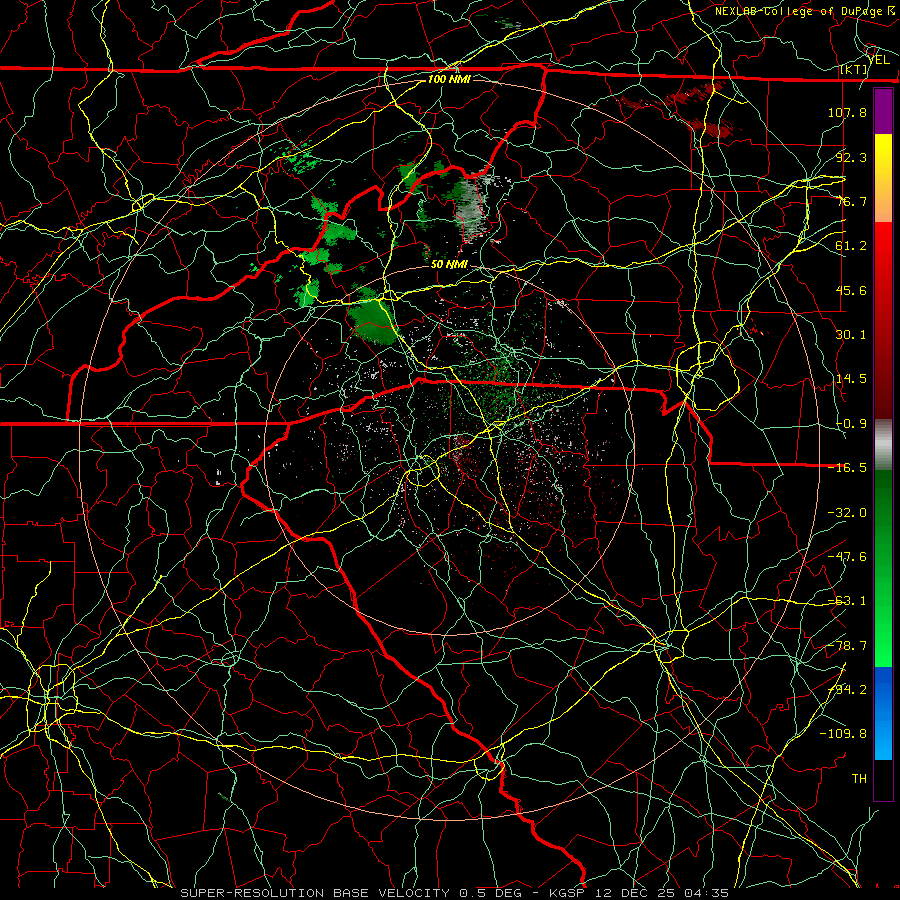Click the 100 NMI range ring label

(x=449, y=79)
